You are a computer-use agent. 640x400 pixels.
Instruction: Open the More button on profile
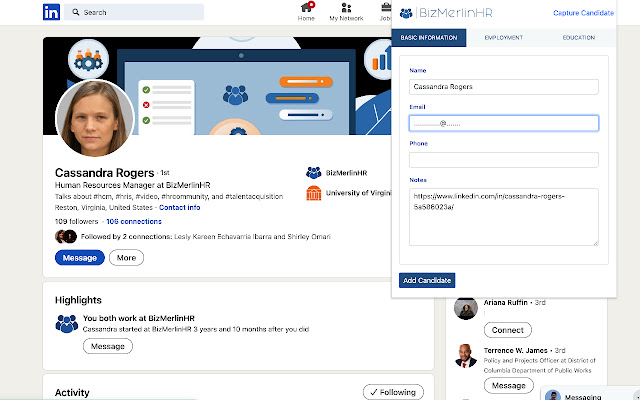click(127, 258)
